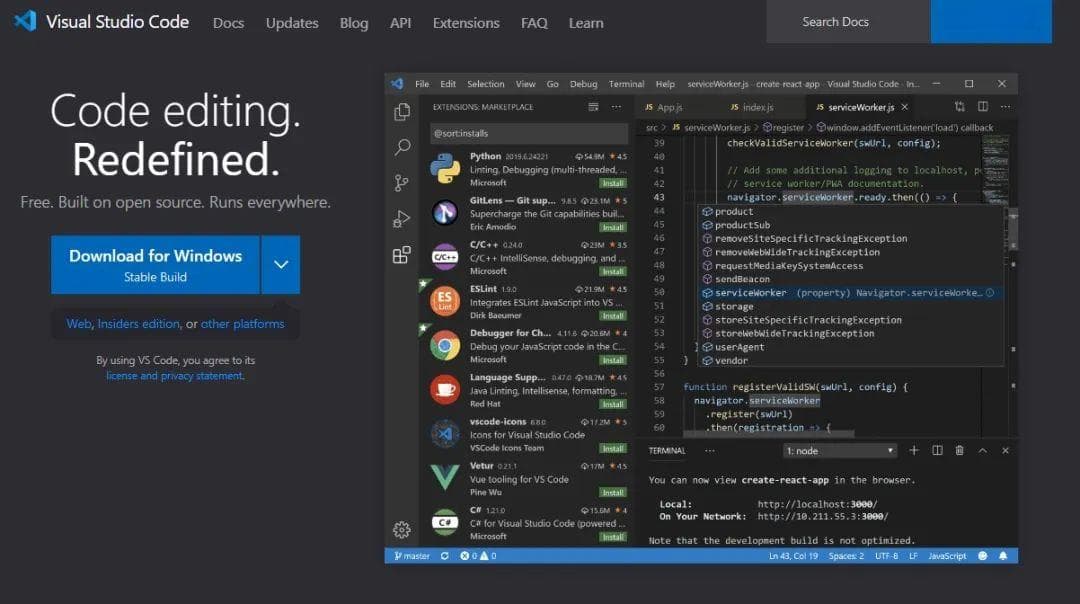
Task: Click the Visual Studio Code logo icon
Action: (25, 21)
